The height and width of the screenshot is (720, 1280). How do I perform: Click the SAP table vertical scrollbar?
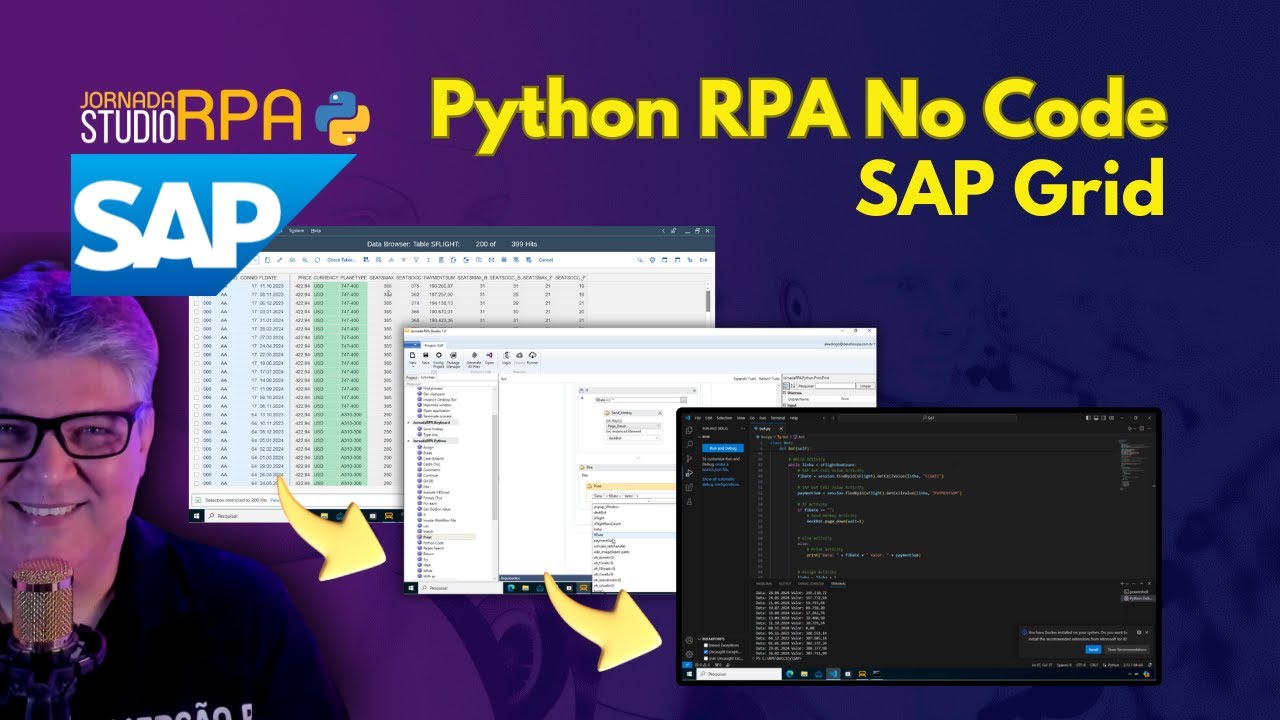pyautogui.click(x=707, y=300)
